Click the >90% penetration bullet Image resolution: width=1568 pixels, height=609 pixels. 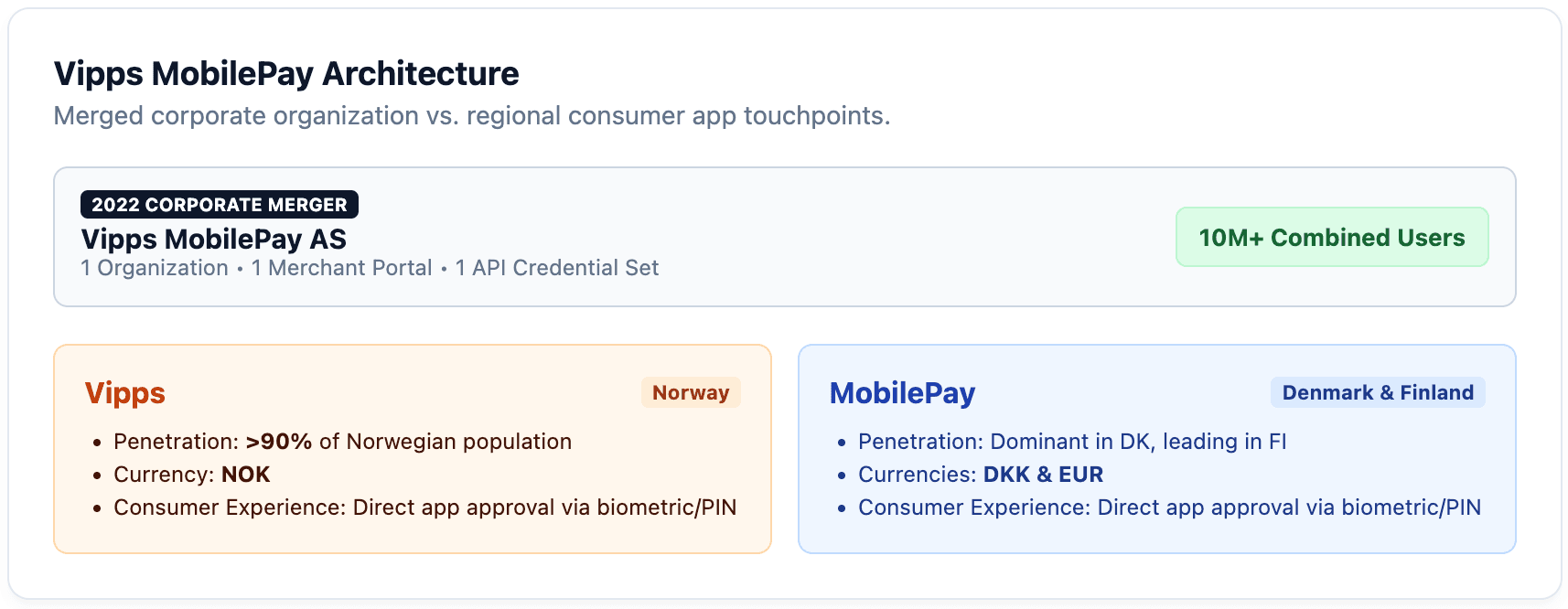(x=342, y=442)
